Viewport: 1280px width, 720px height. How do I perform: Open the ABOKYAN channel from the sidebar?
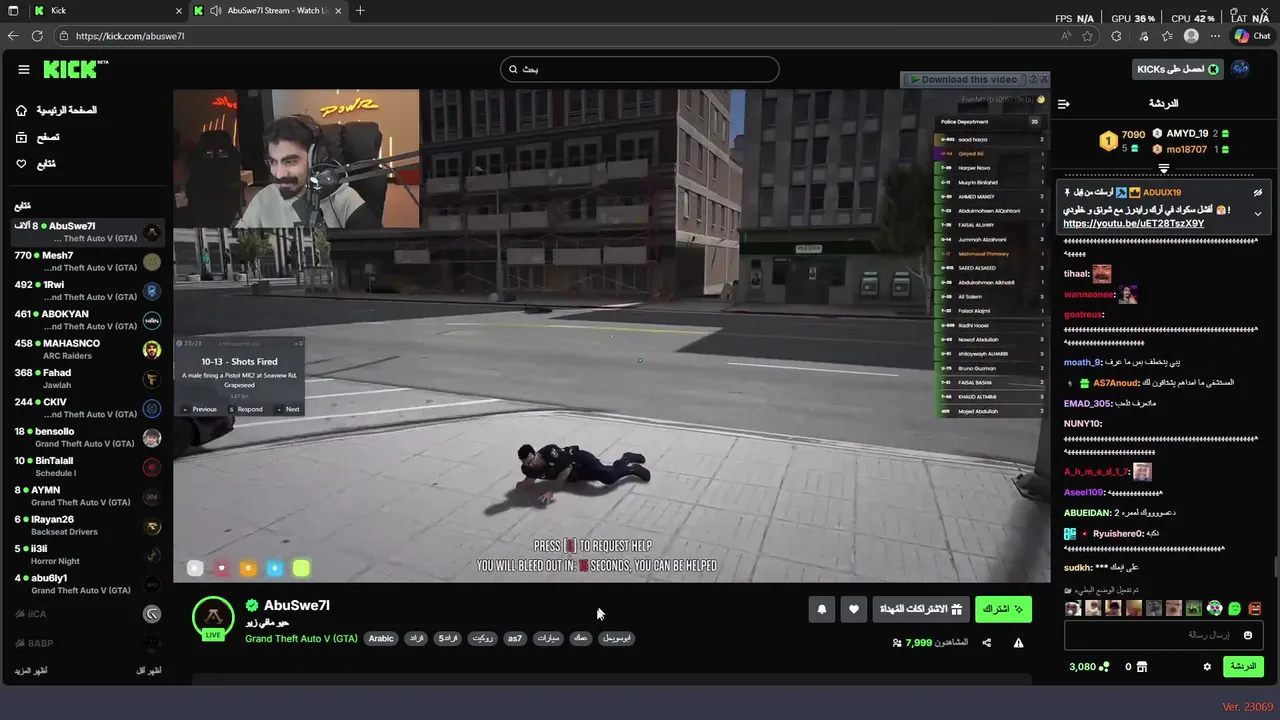(87, 320)
